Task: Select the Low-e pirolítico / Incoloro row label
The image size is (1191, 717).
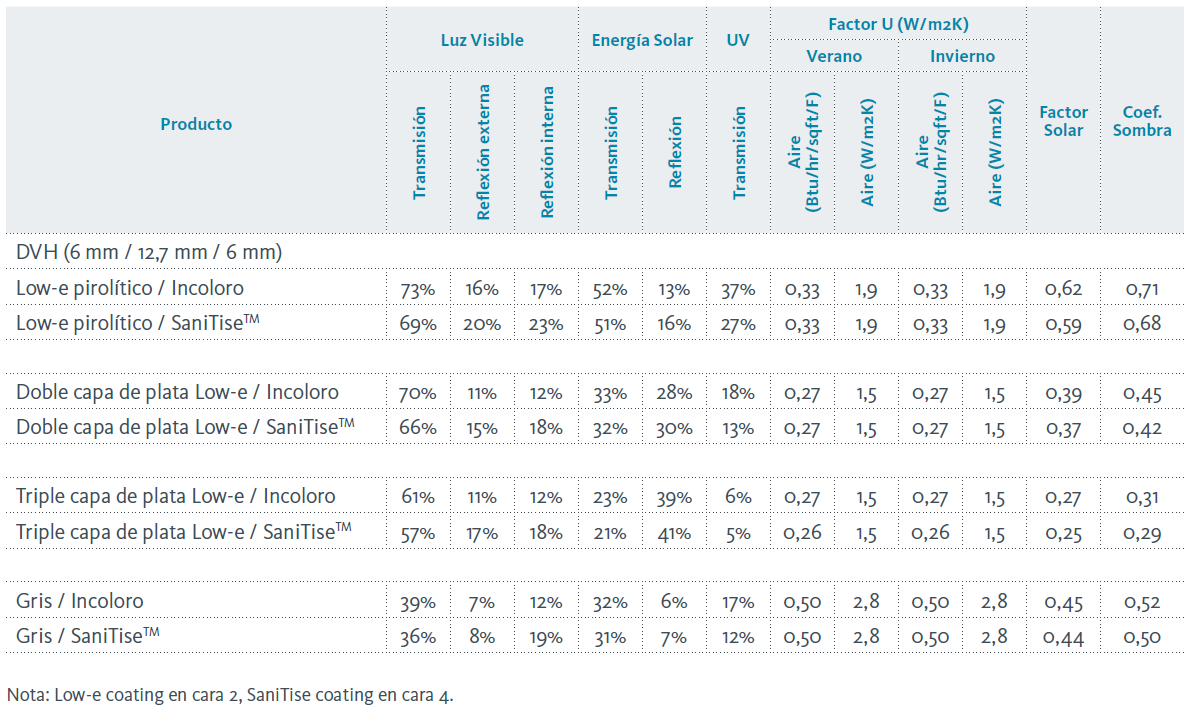Action: click(x=130, y=288)
